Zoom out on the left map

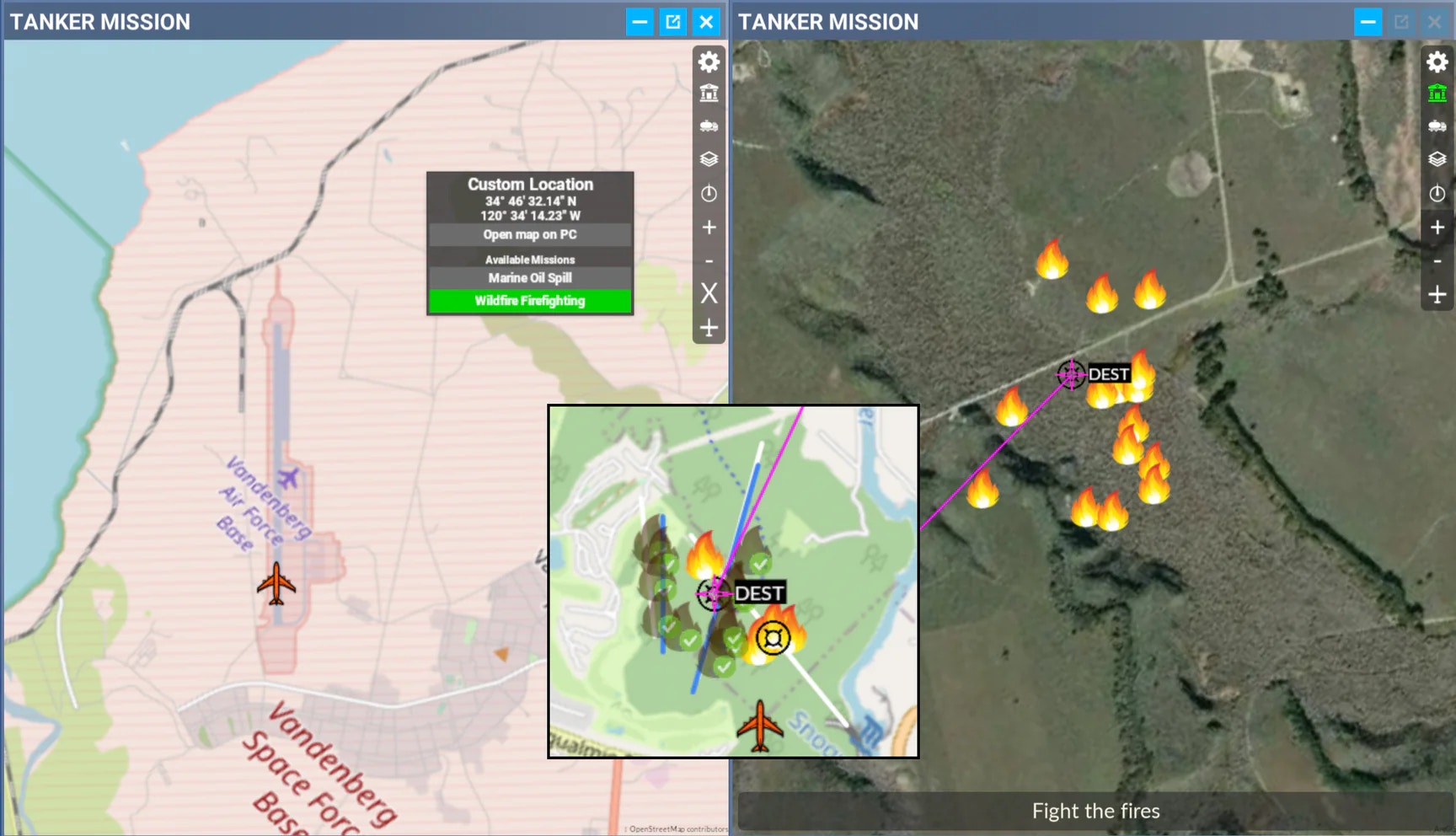(709, 261)
